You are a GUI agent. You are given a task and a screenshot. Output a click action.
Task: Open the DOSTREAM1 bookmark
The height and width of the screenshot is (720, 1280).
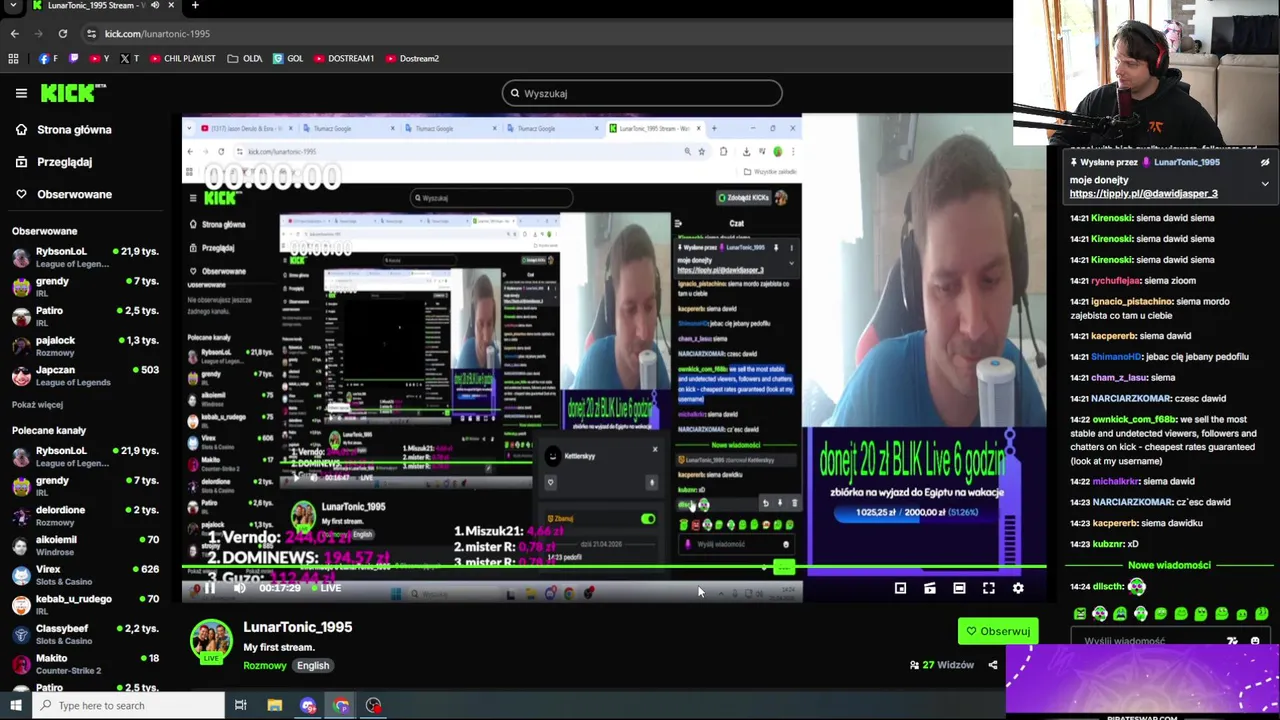click(x=344, y=58)
